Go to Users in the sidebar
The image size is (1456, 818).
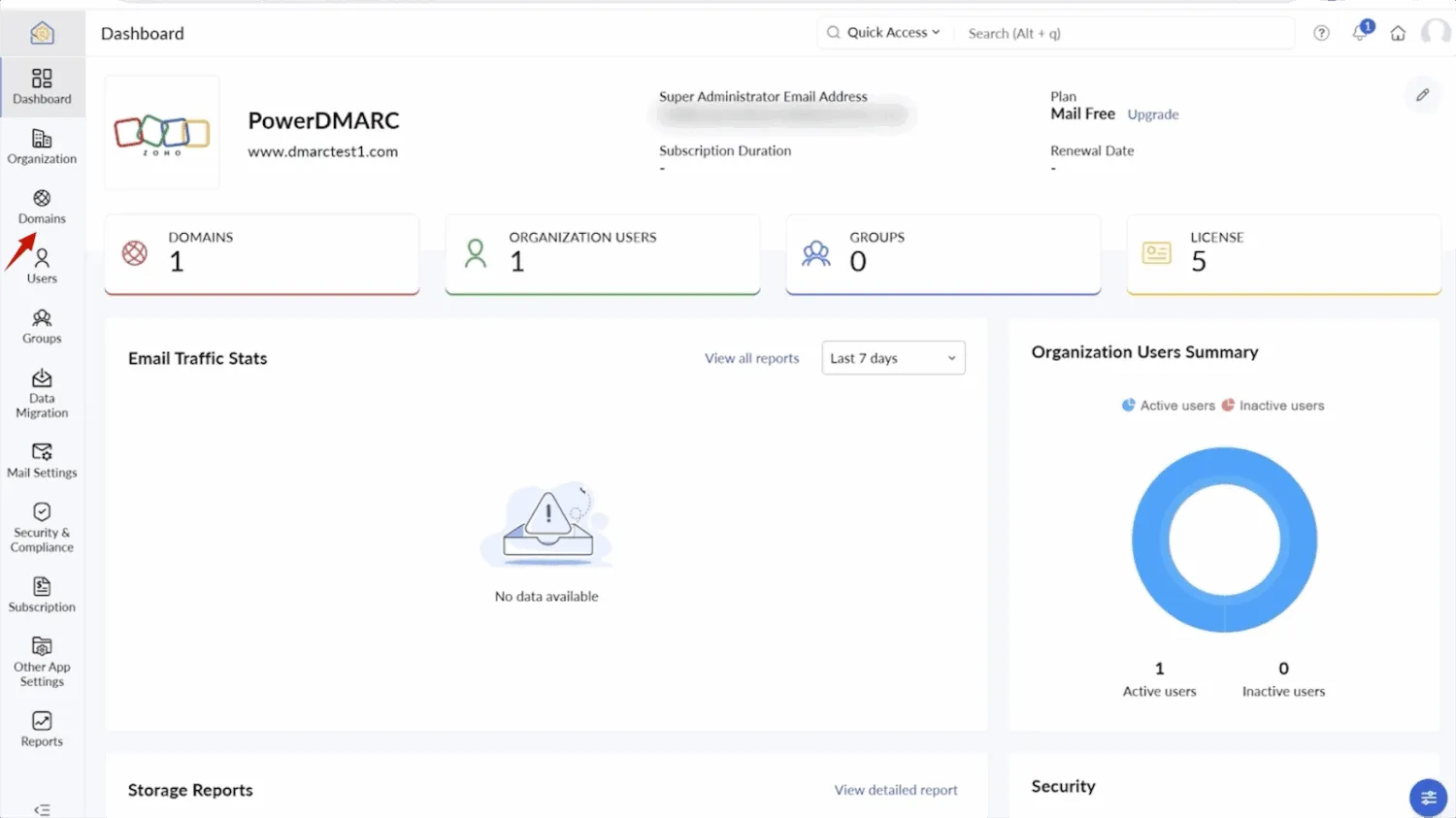coord(42,267)
